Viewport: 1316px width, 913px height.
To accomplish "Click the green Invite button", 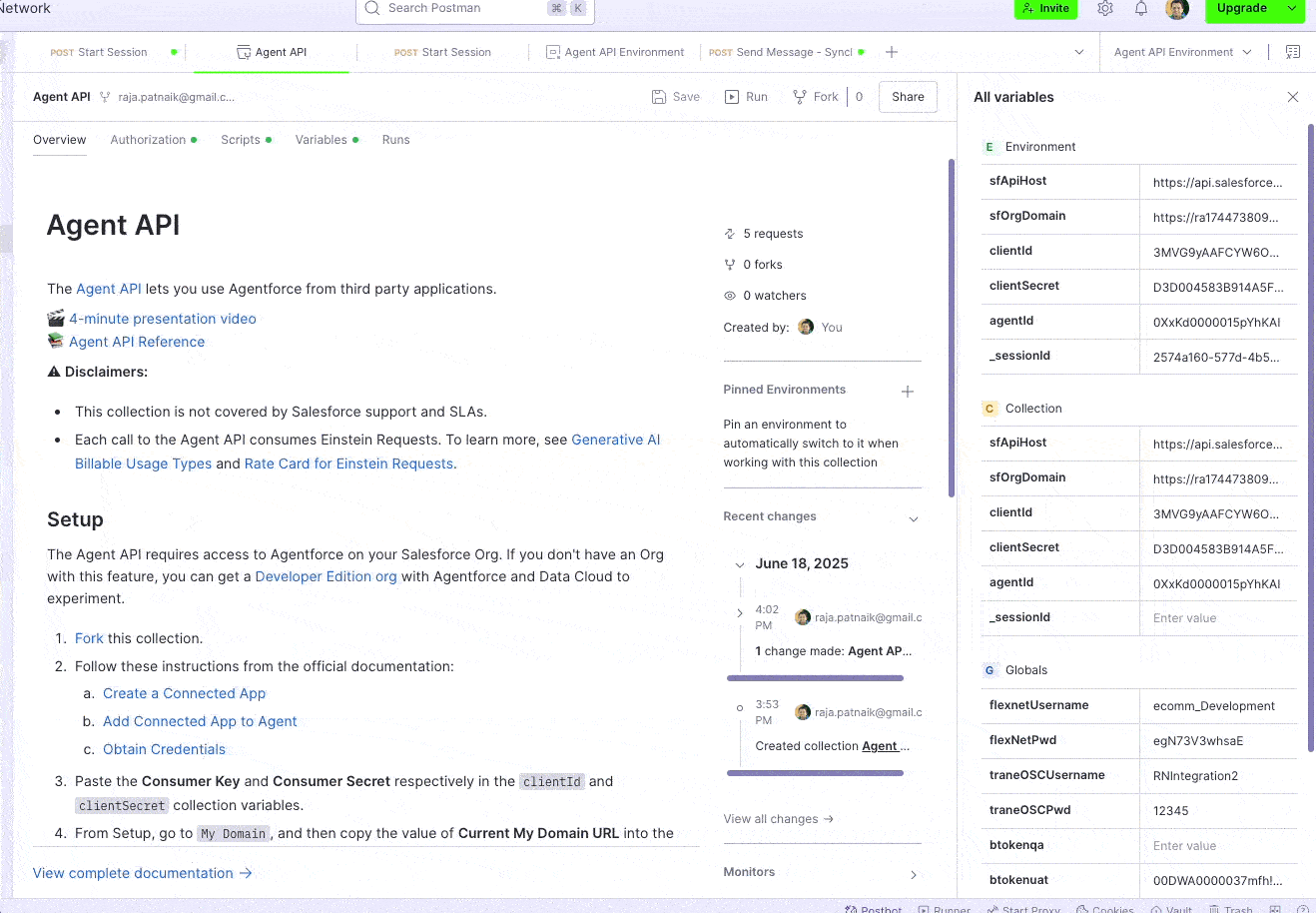I will (x=1046, y=8).
